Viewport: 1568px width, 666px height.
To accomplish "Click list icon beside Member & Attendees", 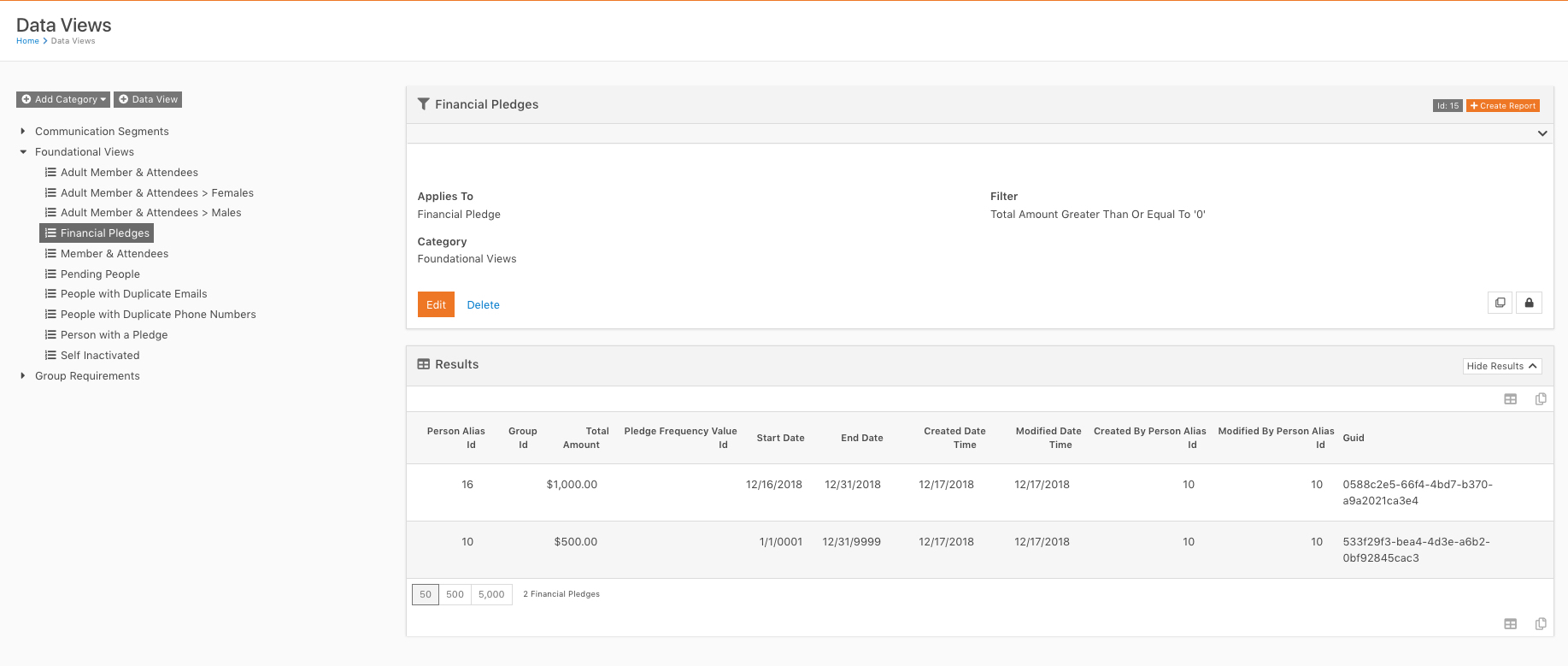I will click(x=50, y=253).
